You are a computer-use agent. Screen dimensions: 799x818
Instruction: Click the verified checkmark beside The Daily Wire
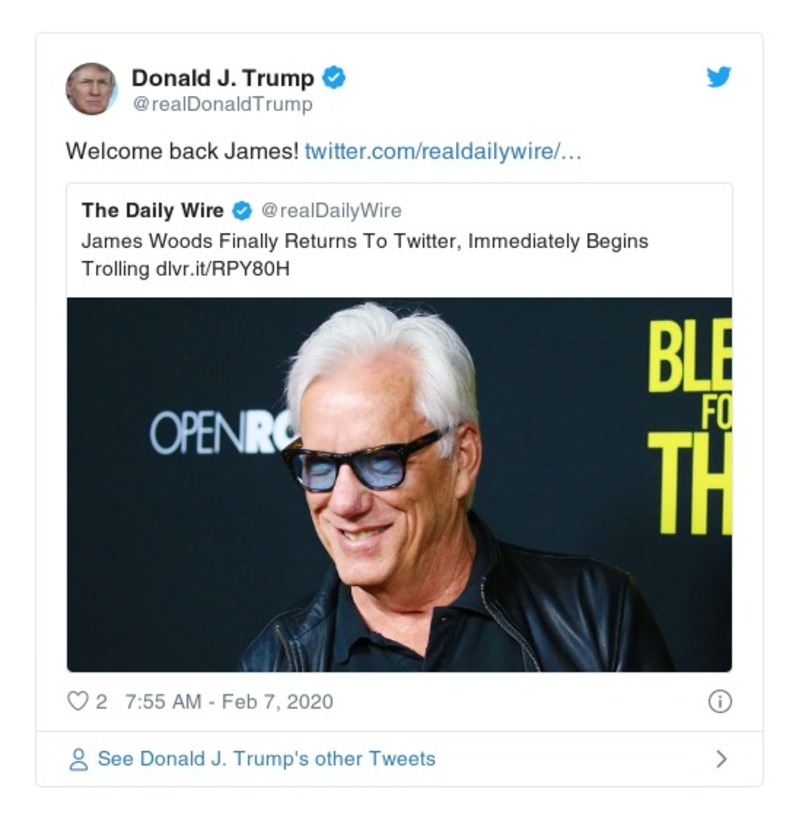[x=243, y=211]
